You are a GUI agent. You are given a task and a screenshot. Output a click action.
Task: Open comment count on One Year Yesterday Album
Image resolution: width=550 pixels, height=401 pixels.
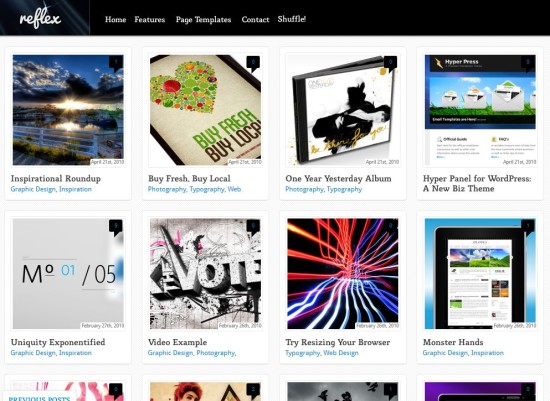pyautogui.click(x=390, y=64)
